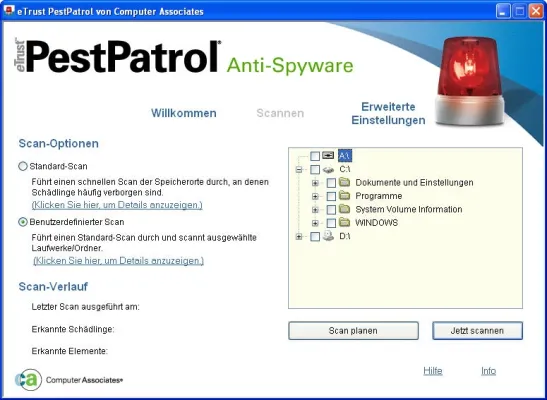Screen dimensions: 547x400
Task: Open the Hilfe link
Action: (433, 371)
